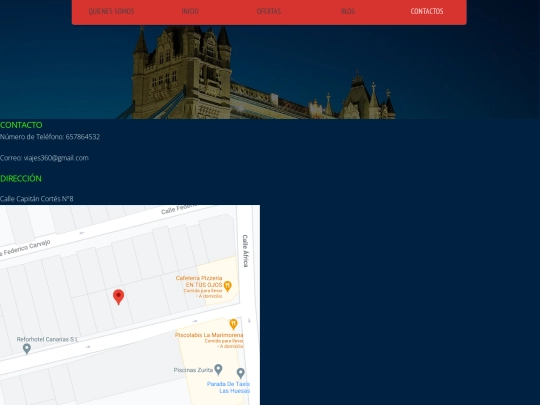Select the CONTACTOS menu item
This screenshot has height=405, width=540.
click(427, 11)
